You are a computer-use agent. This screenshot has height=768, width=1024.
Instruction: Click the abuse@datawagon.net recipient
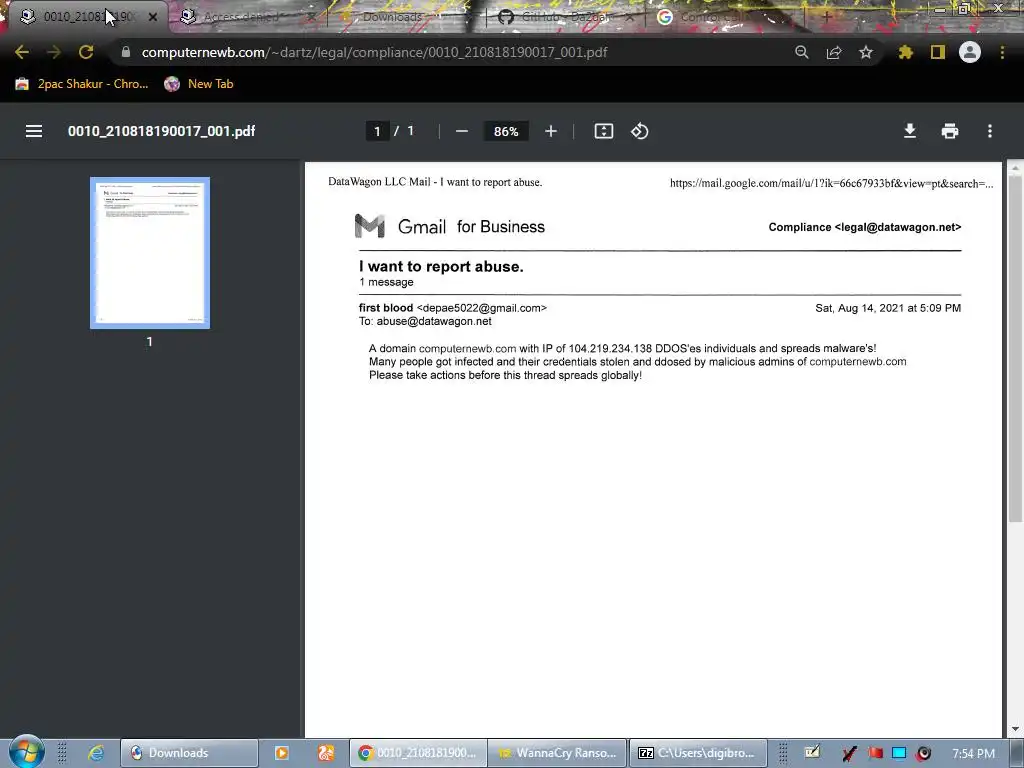pyautogui.click(x=434, y=321)
